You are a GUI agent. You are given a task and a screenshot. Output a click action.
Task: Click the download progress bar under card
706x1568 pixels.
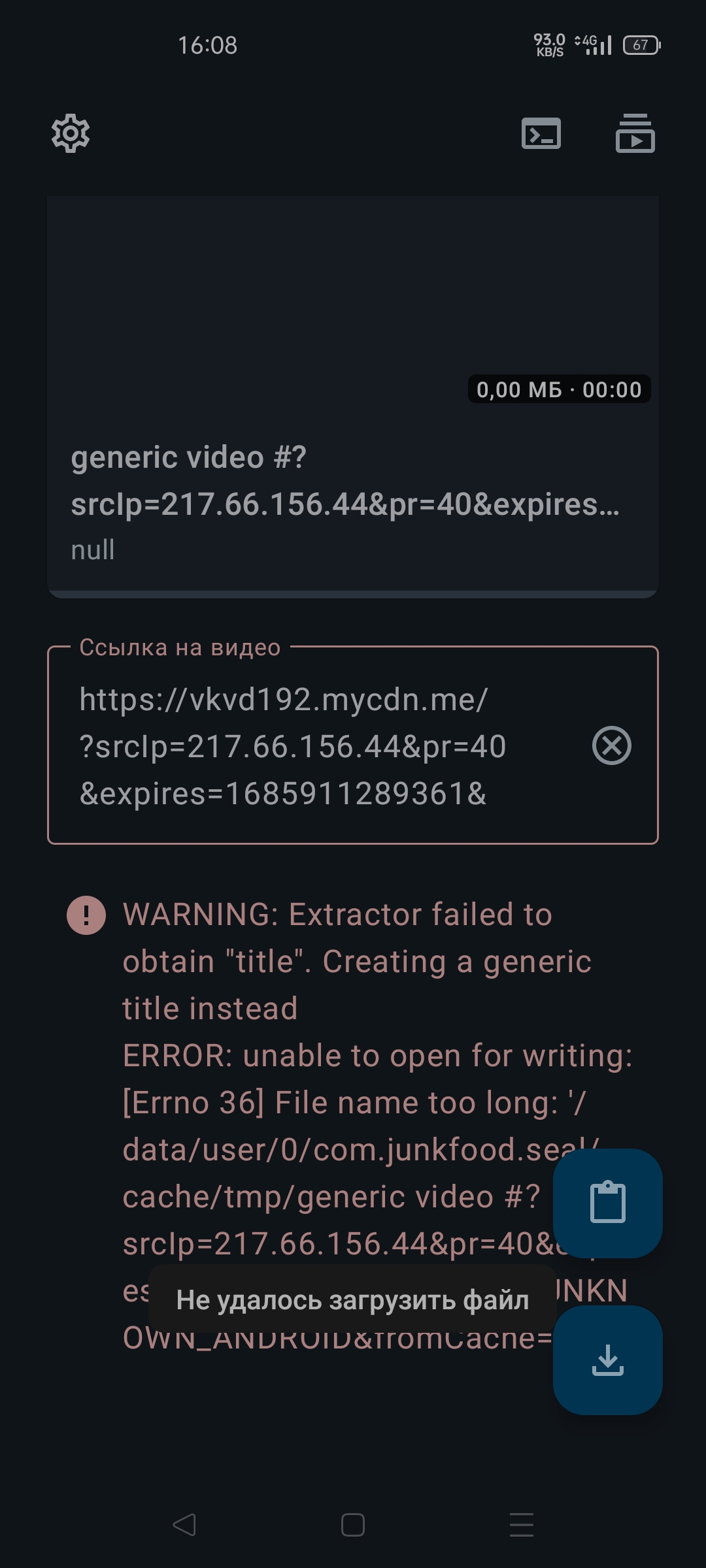point(353,594)
